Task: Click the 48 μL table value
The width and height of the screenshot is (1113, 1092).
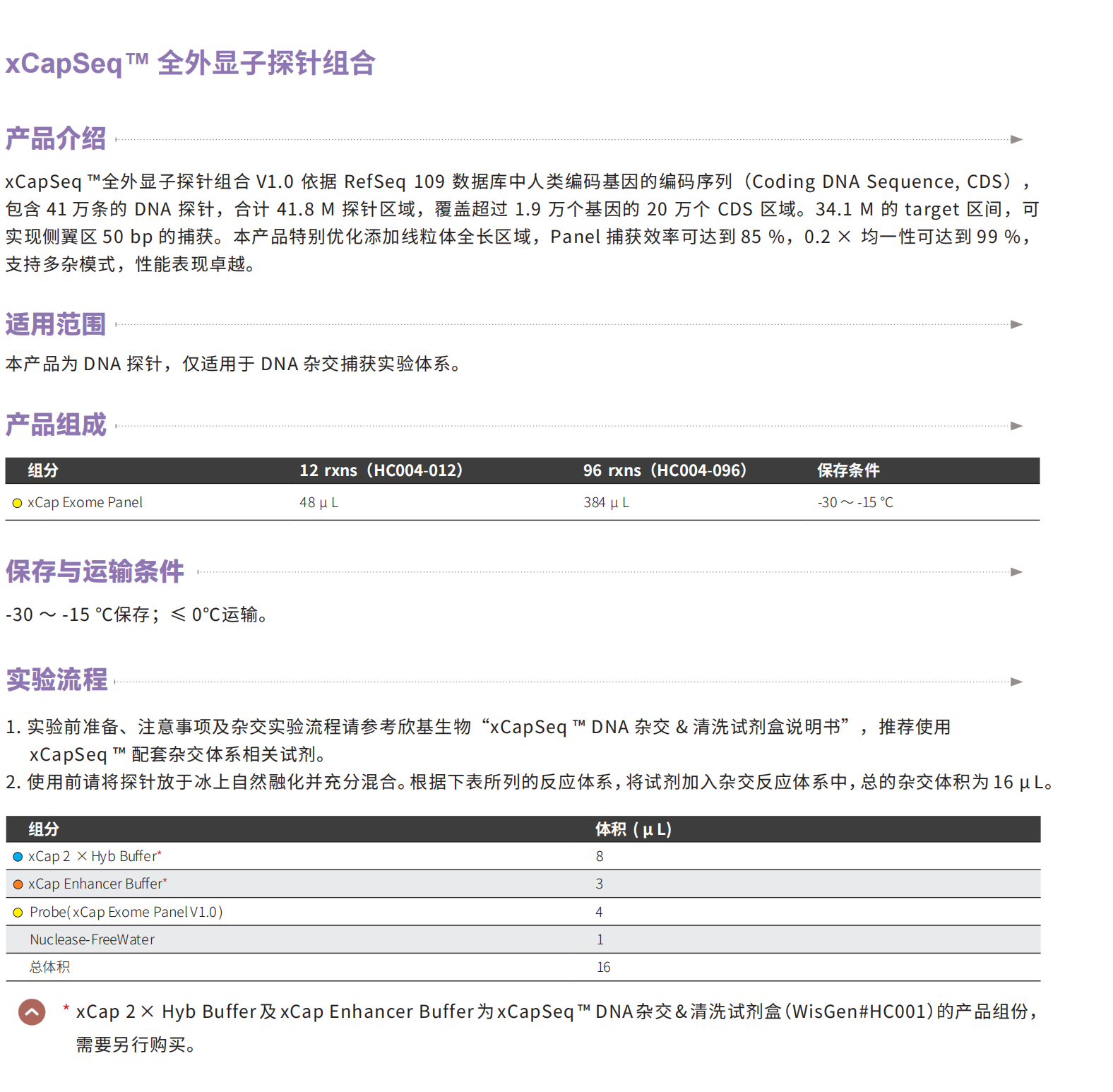Action: point(319,502)
